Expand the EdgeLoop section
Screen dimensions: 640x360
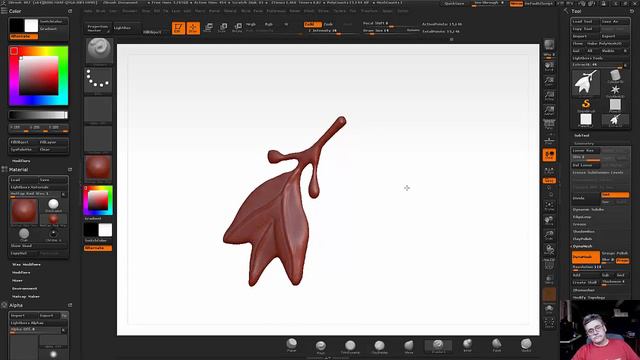pos(582,217)
